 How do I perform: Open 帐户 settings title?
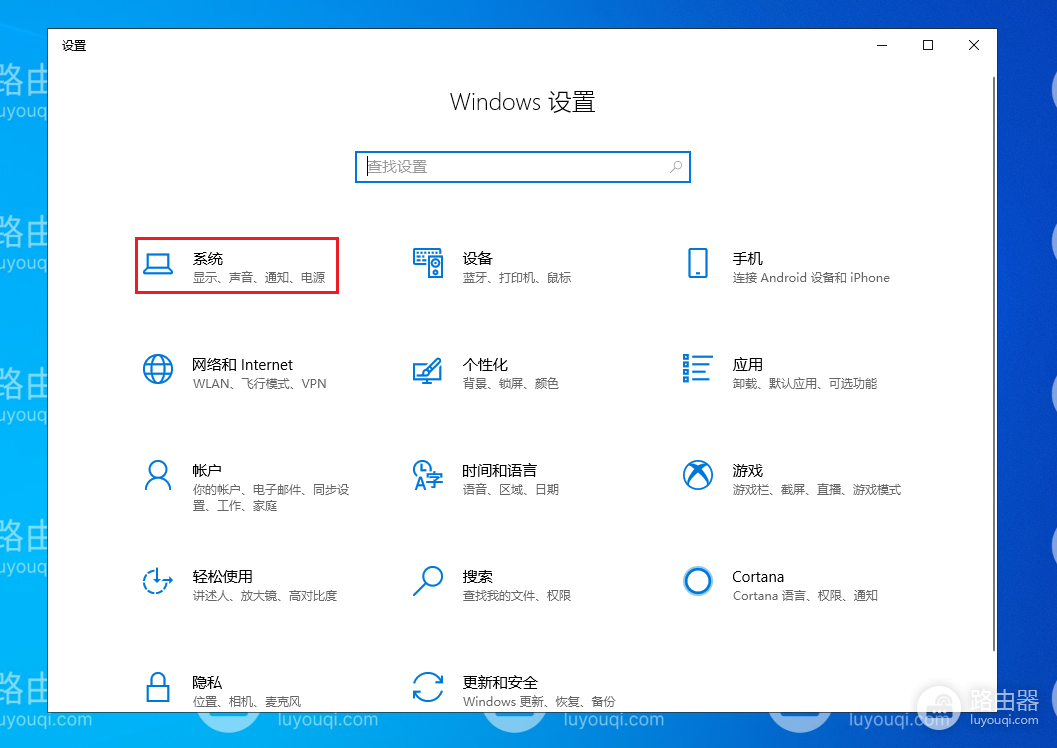(207, 470)
